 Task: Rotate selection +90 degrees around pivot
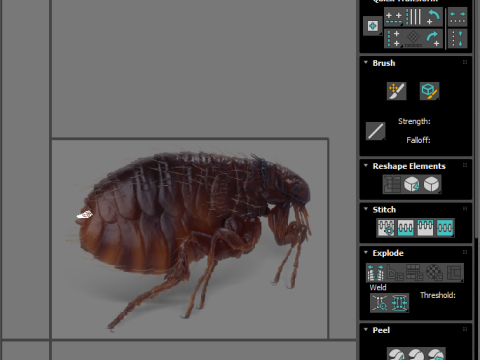(x=433, y=39)
